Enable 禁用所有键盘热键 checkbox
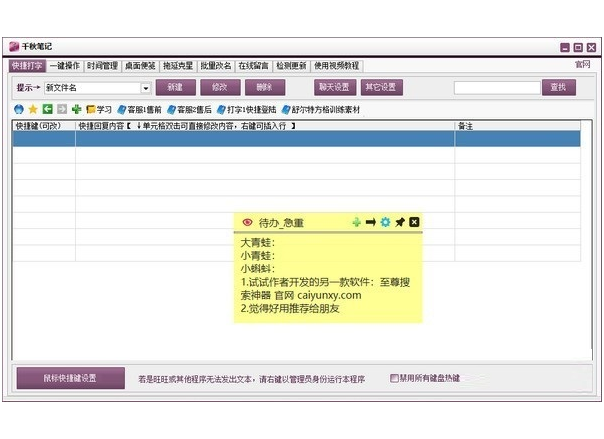 [x=394, y=378]
